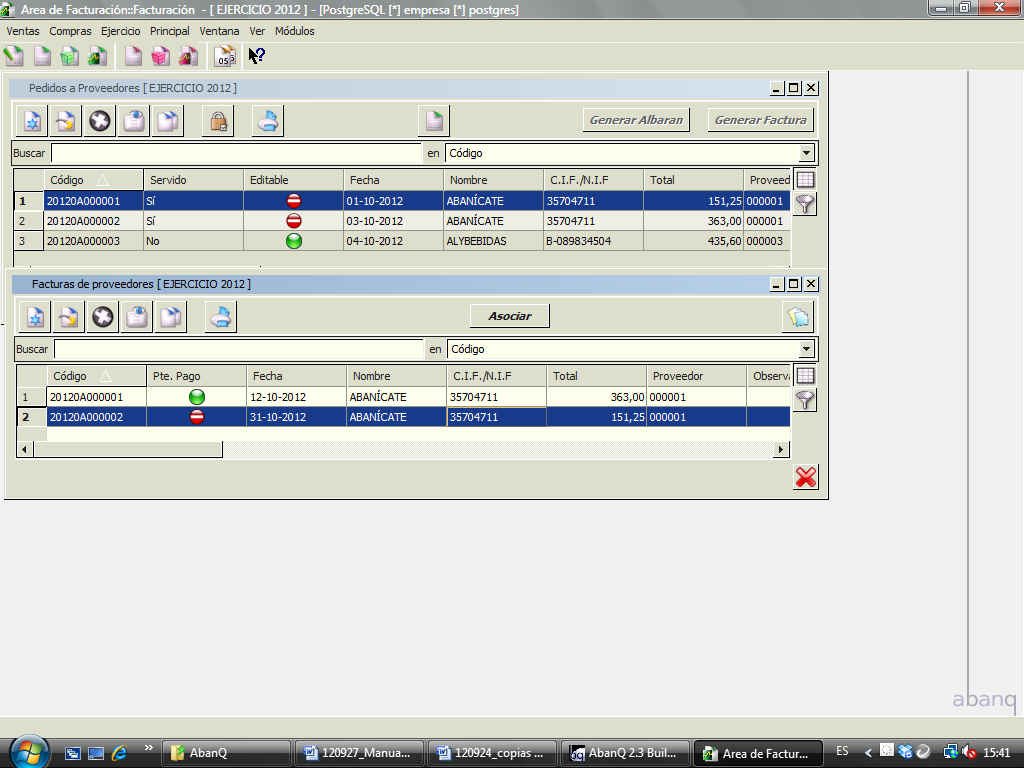Edit selected record in Facturas de proveedores
This screenshot has height=768, width=1024.
(69, 317)
